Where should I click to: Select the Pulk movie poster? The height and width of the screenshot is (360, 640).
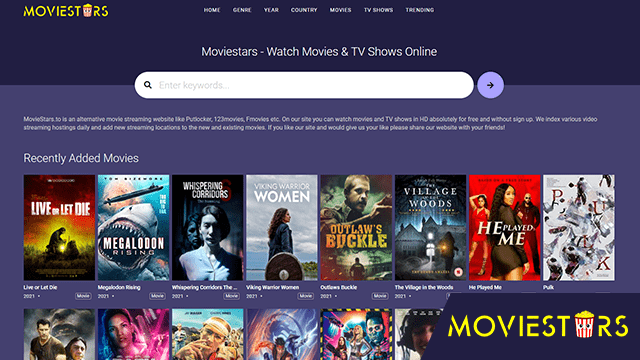coord(578,227)
